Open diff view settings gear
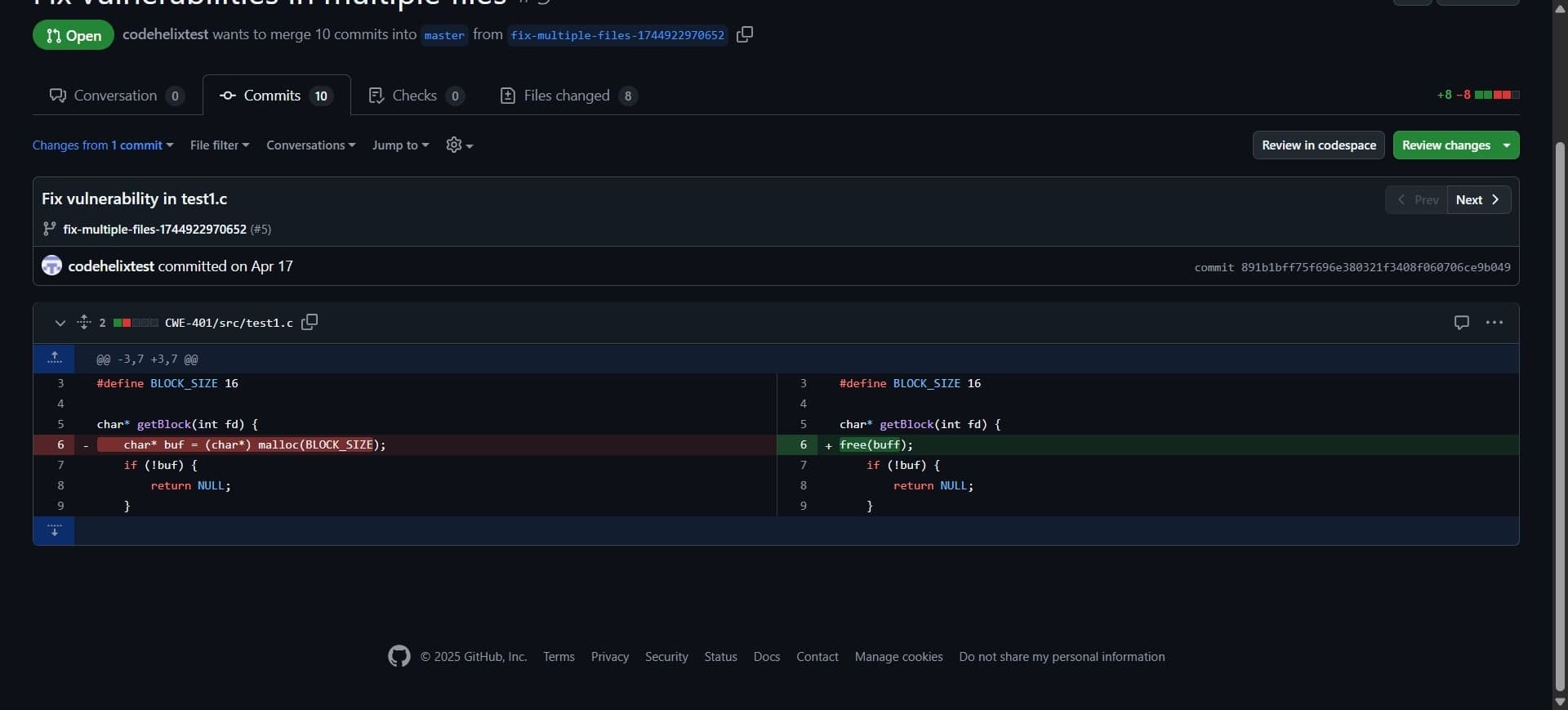This screenshot has height=710, width=1568. [460, 145]
